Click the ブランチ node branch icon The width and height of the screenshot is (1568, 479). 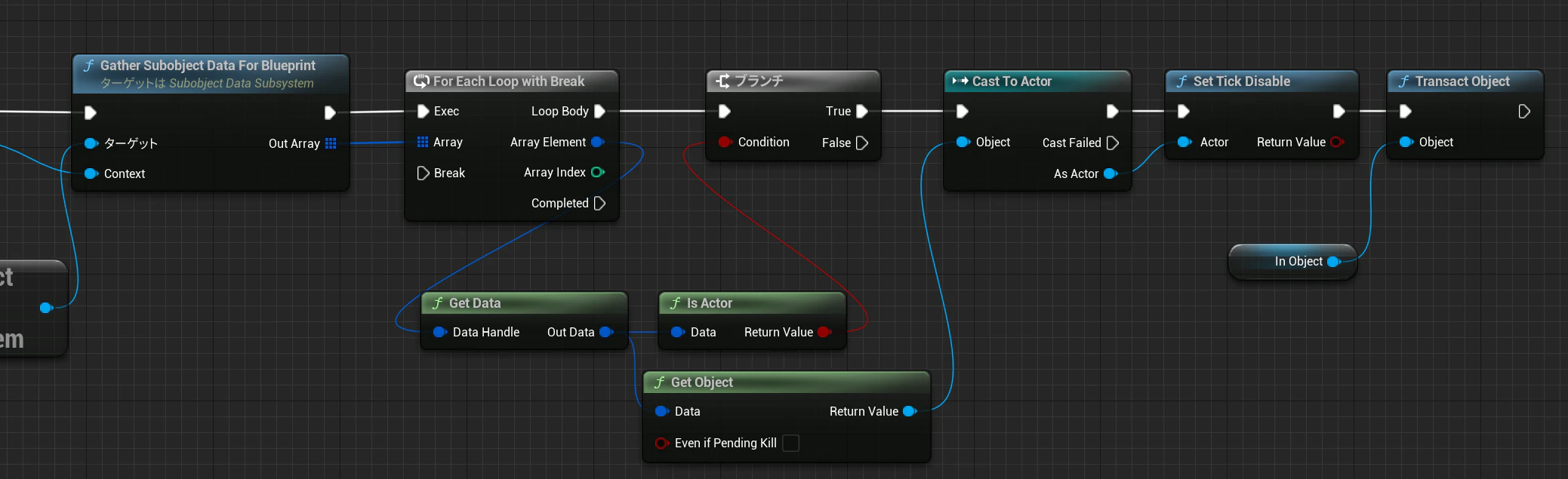point(722,81)
